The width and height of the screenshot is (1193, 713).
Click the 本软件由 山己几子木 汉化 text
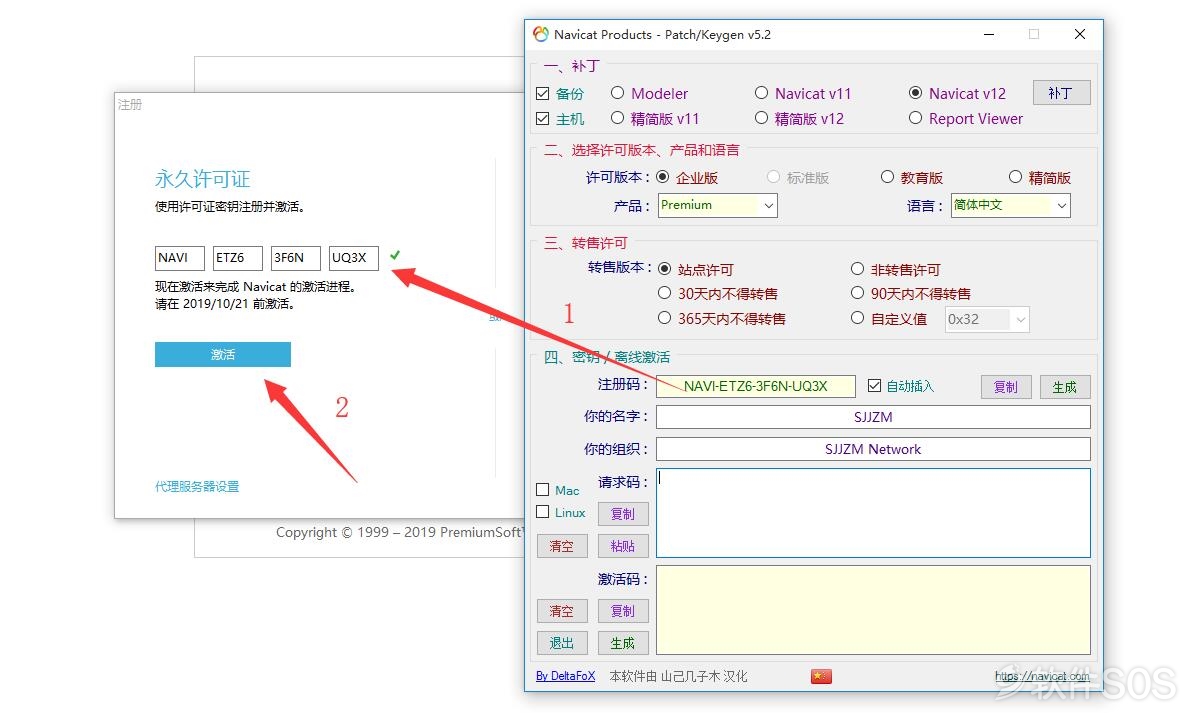point(679,676)
